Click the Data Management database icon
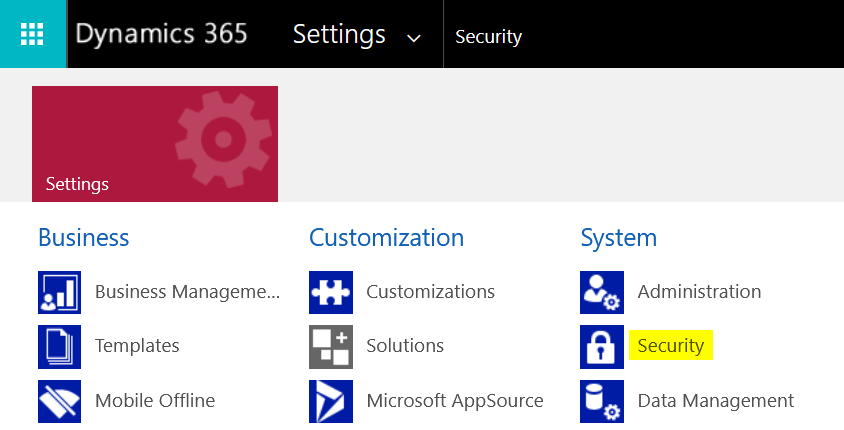The image size is (844, 430). tap(602, 401)
